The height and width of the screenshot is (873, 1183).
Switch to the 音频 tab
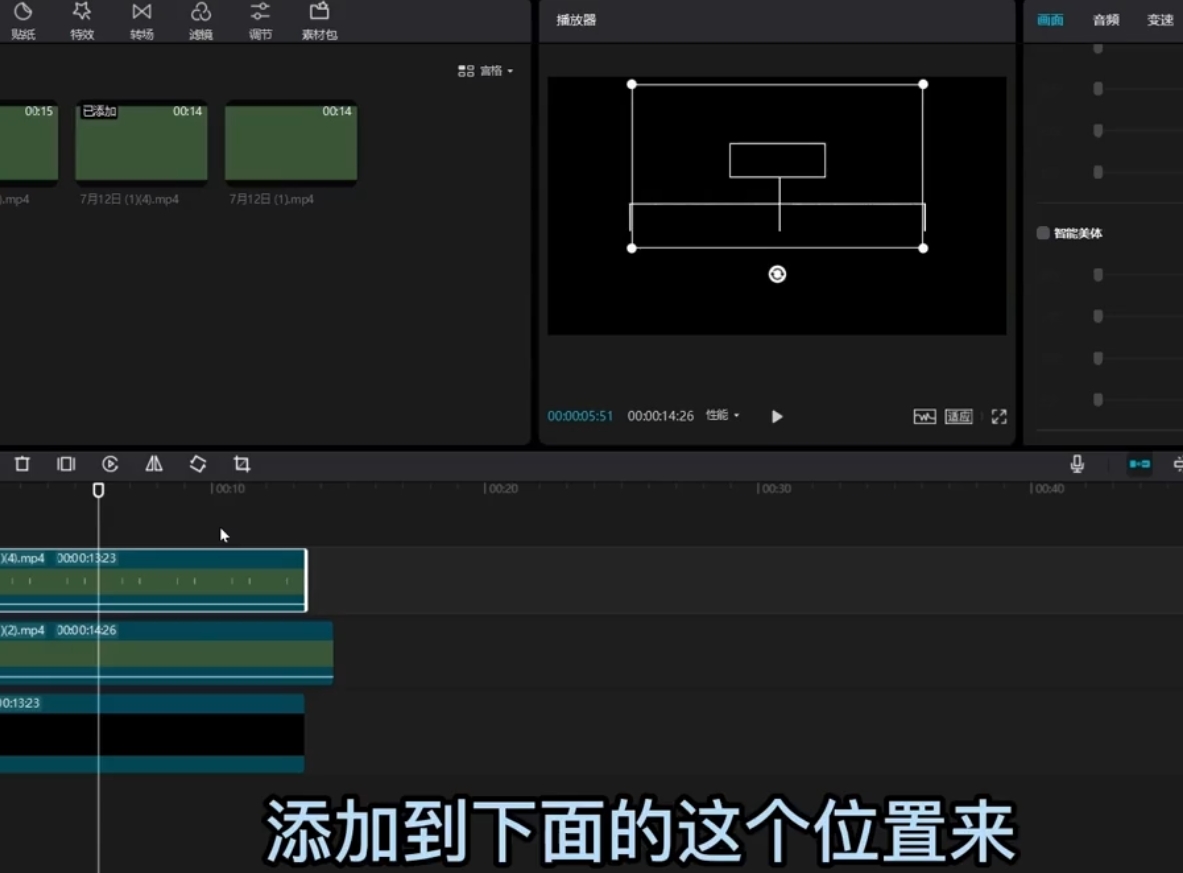1105,20
